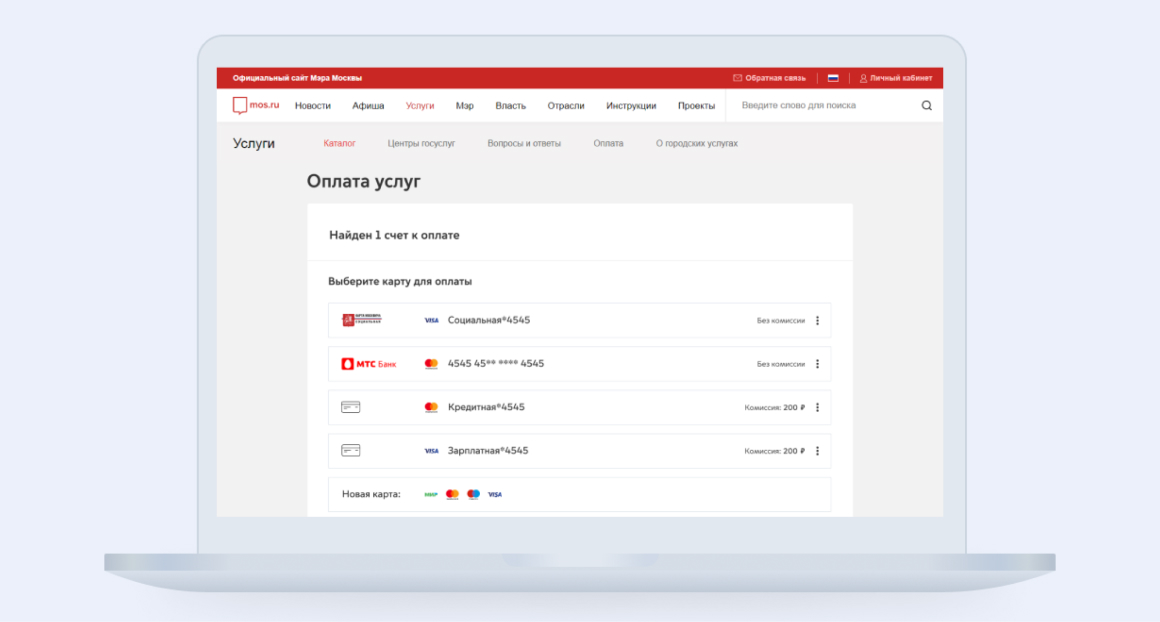This screenshot has width=1160, height=622.
Task: Click the generic card icon beside Зарплатная*4545
Action: (351, 451)
